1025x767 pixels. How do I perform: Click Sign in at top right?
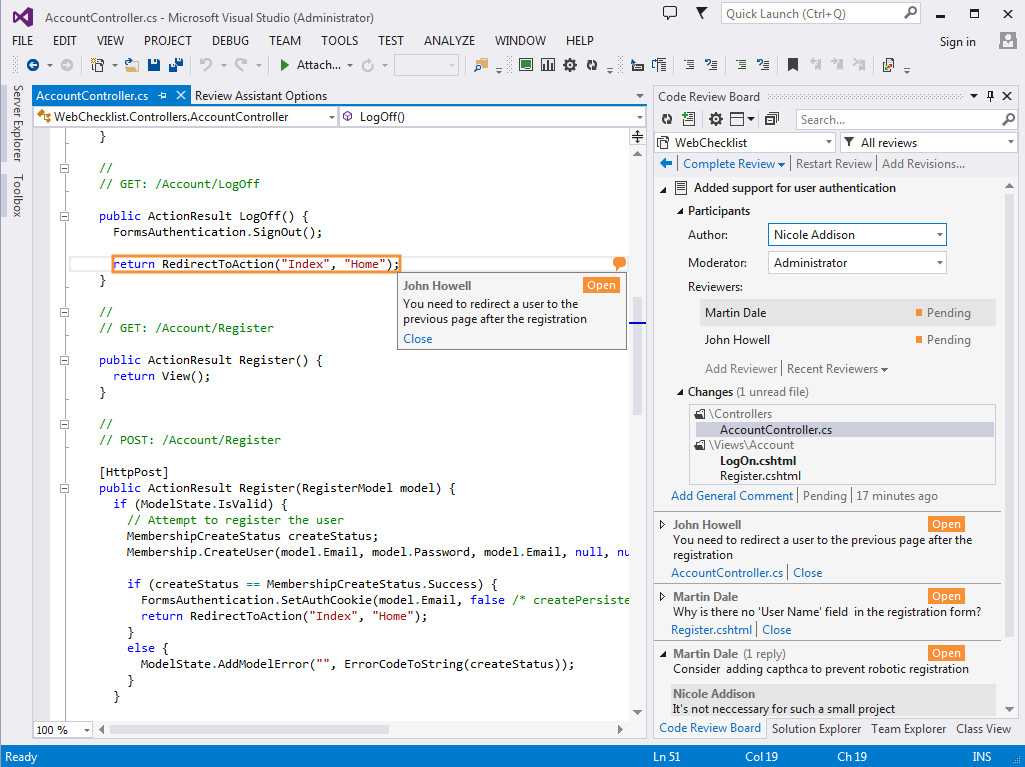pyautogui.click(x=957, y=41)
